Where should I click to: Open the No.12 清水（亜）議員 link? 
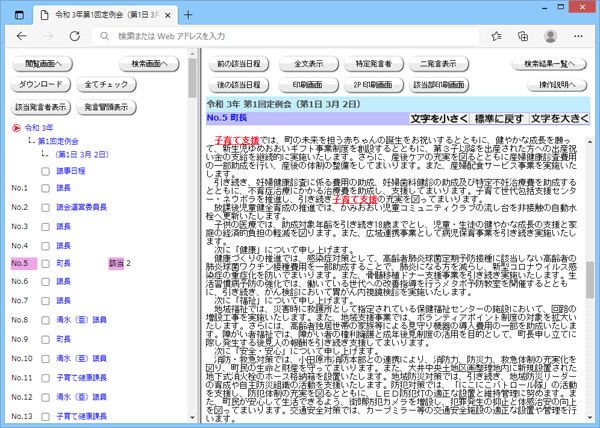(82, 397)
